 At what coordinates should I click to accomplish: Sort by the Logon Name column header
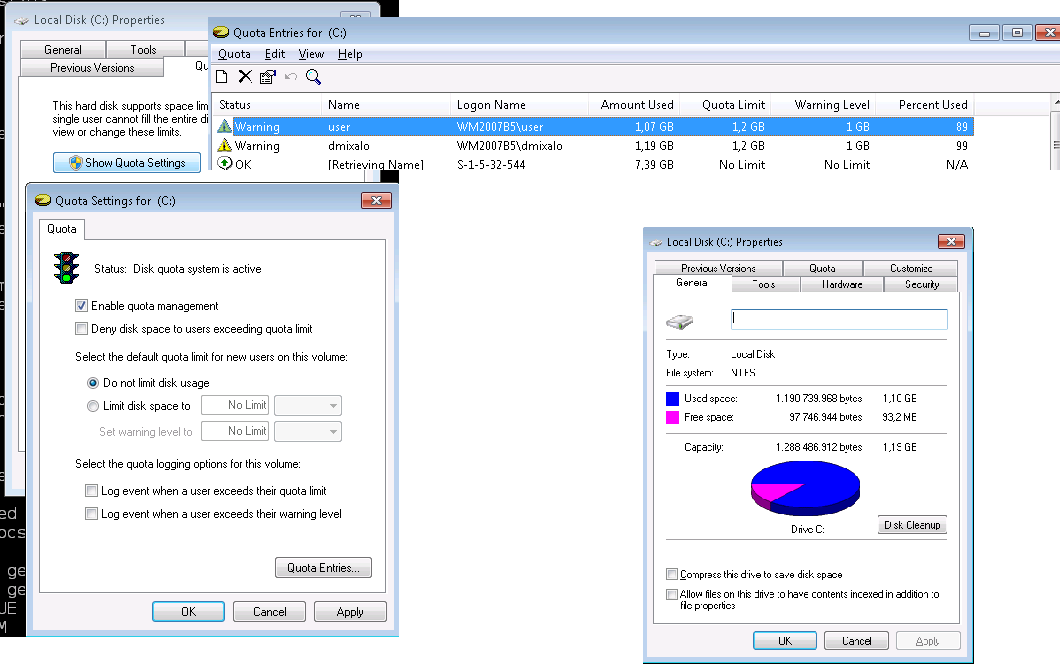pyautogui.click(x=519, y=105)
